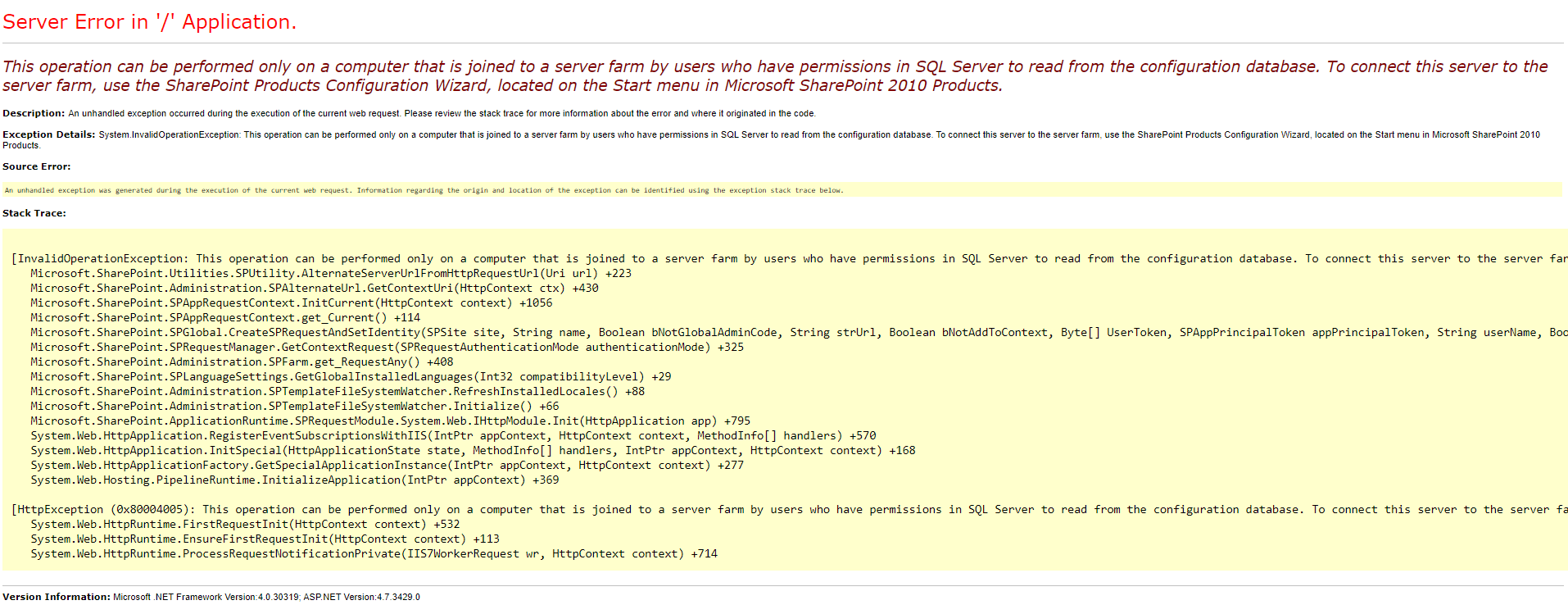Click the HttpRuntime.EnsureFirstRequestInit stack line

point(265,539)
